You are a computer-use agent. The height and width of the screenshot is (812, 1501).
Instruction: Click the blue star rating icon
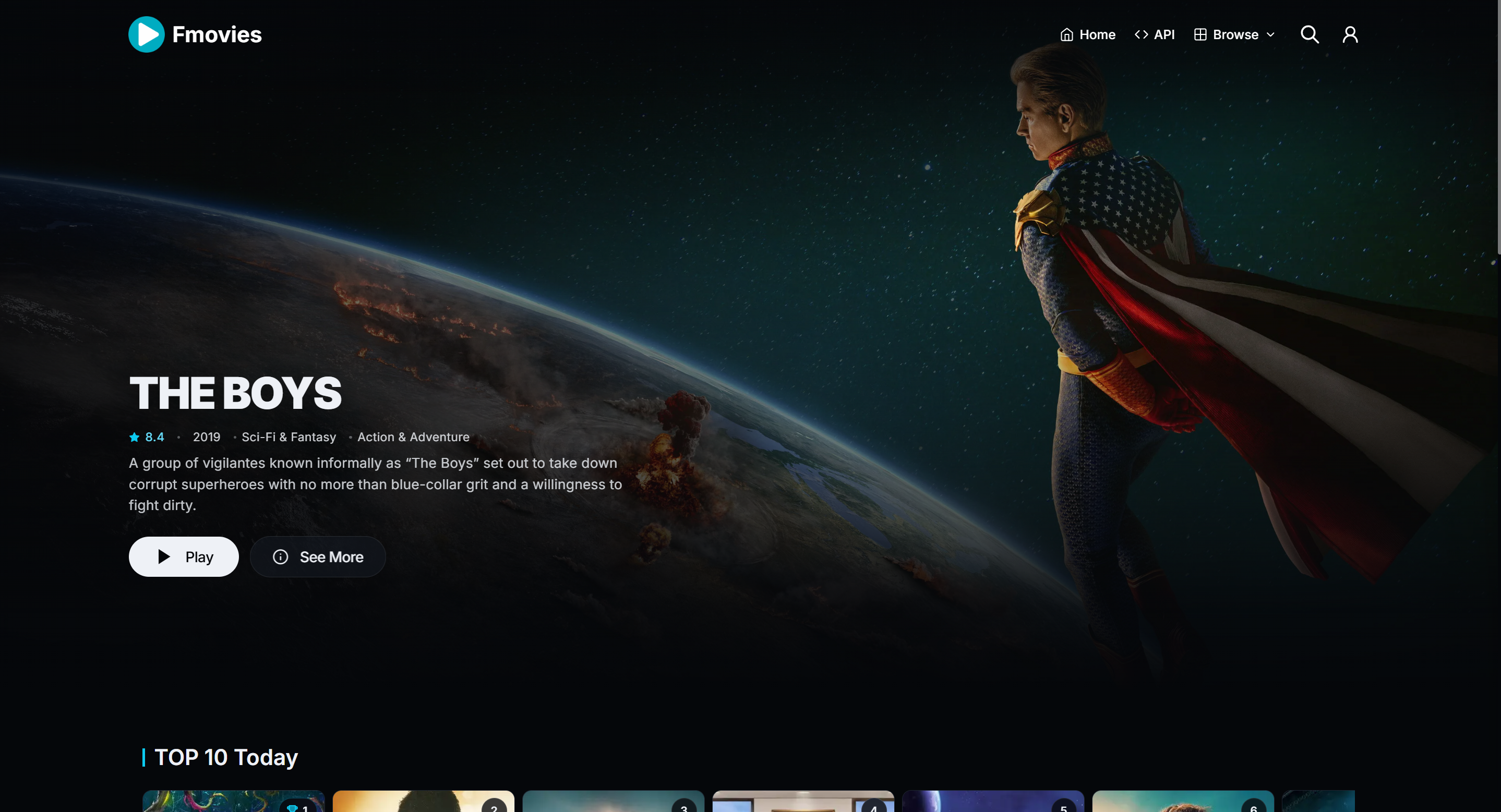tap(134, 437)
